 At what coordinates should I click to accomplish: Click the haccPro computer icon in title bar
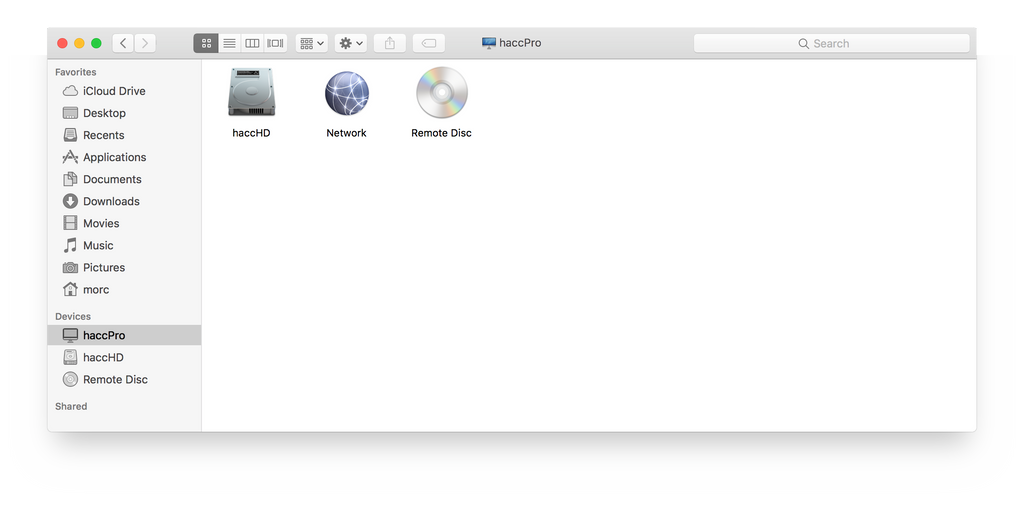pos(488,43)
